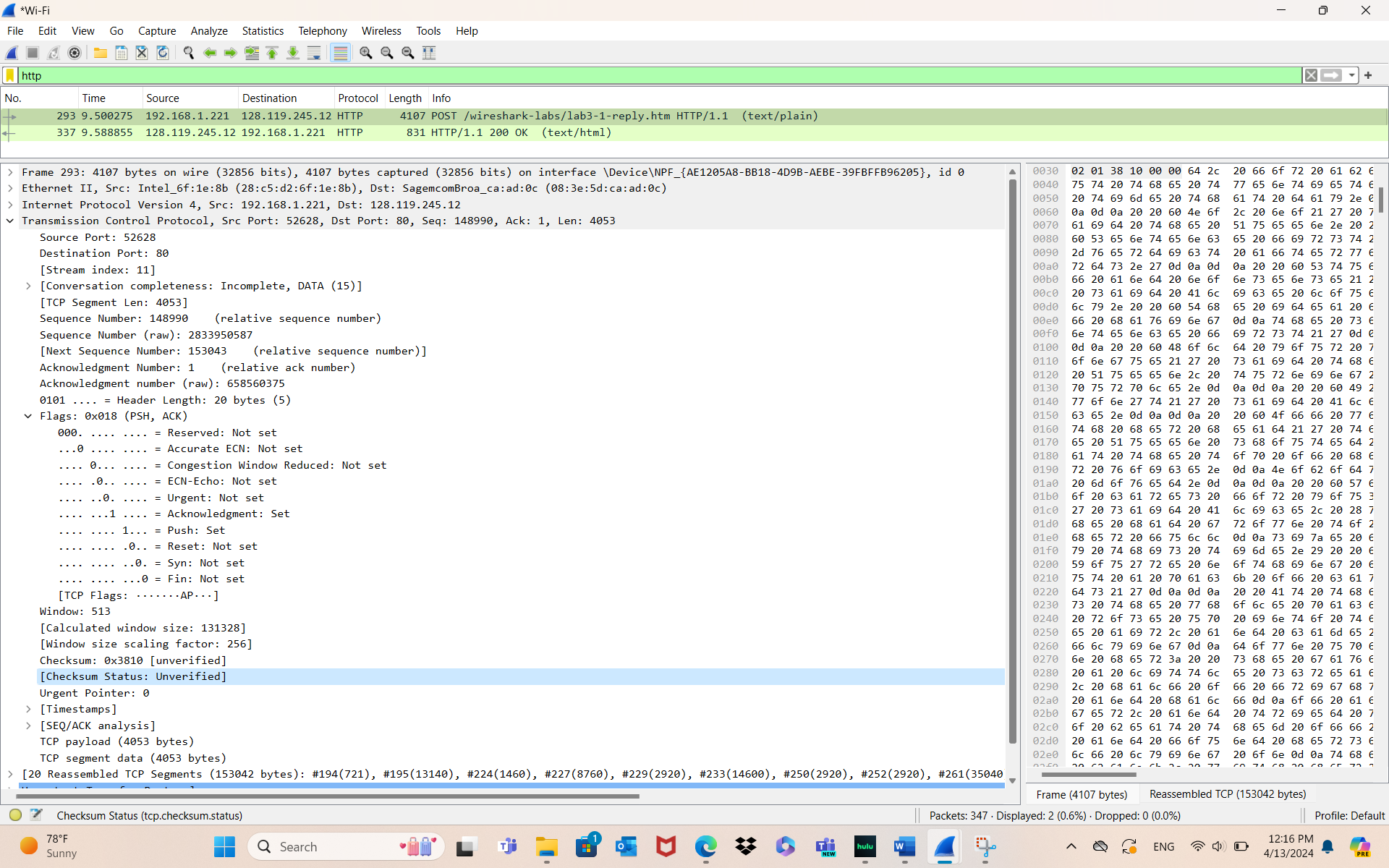Toggle colorize packet list
This screenshot has height=868, width=1389.
pyautogui.click(x=340, y=52)
